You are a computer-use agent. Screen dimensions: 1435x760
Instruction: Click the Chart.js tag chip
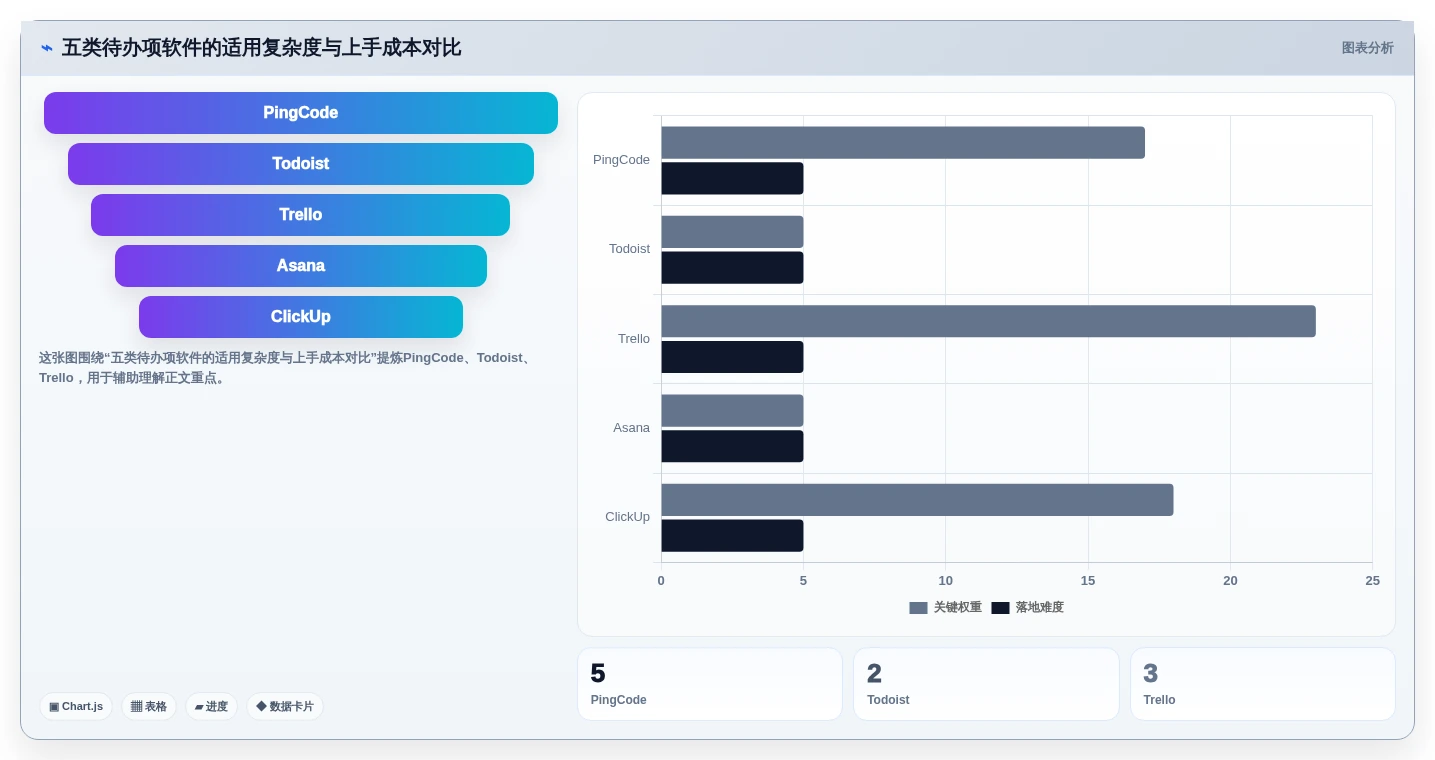click(x=76, y=706)
